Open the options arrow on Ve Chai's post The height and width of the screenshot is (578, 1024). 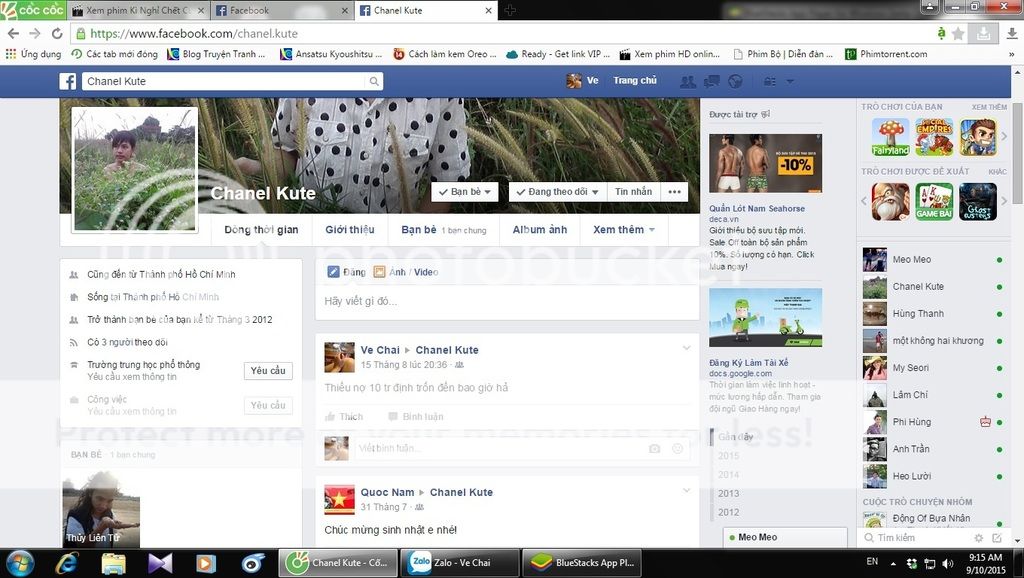pyautogui.click(x=686, y=348)
